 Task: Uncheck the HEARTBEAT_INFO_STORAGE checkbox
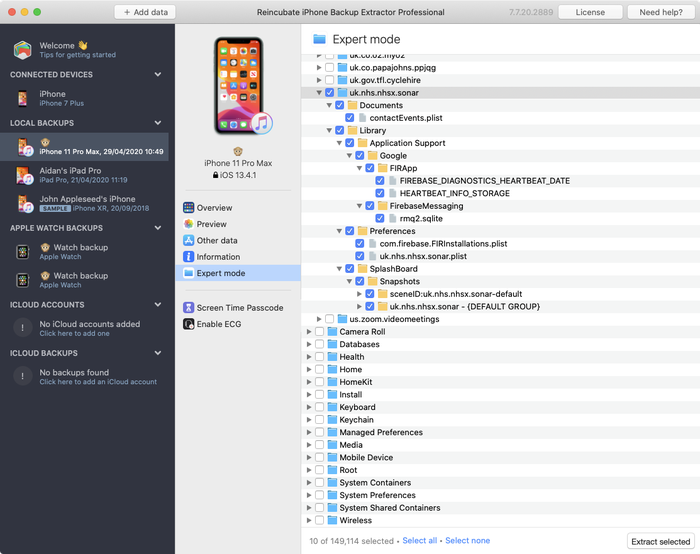[x=380, y=193]
